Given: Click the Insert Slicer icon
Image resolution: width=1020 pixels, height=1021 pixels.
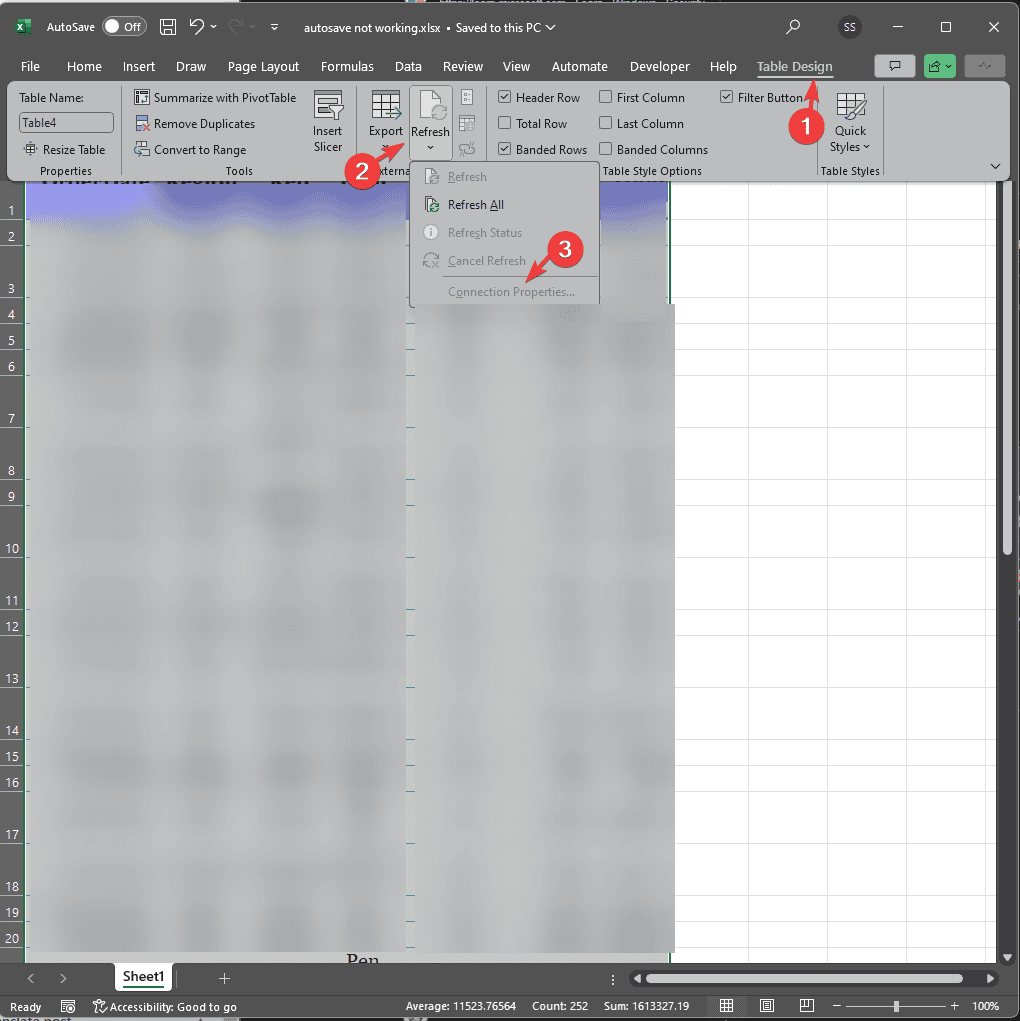Looking at the screenshot, I should click(x=328, y=122).
